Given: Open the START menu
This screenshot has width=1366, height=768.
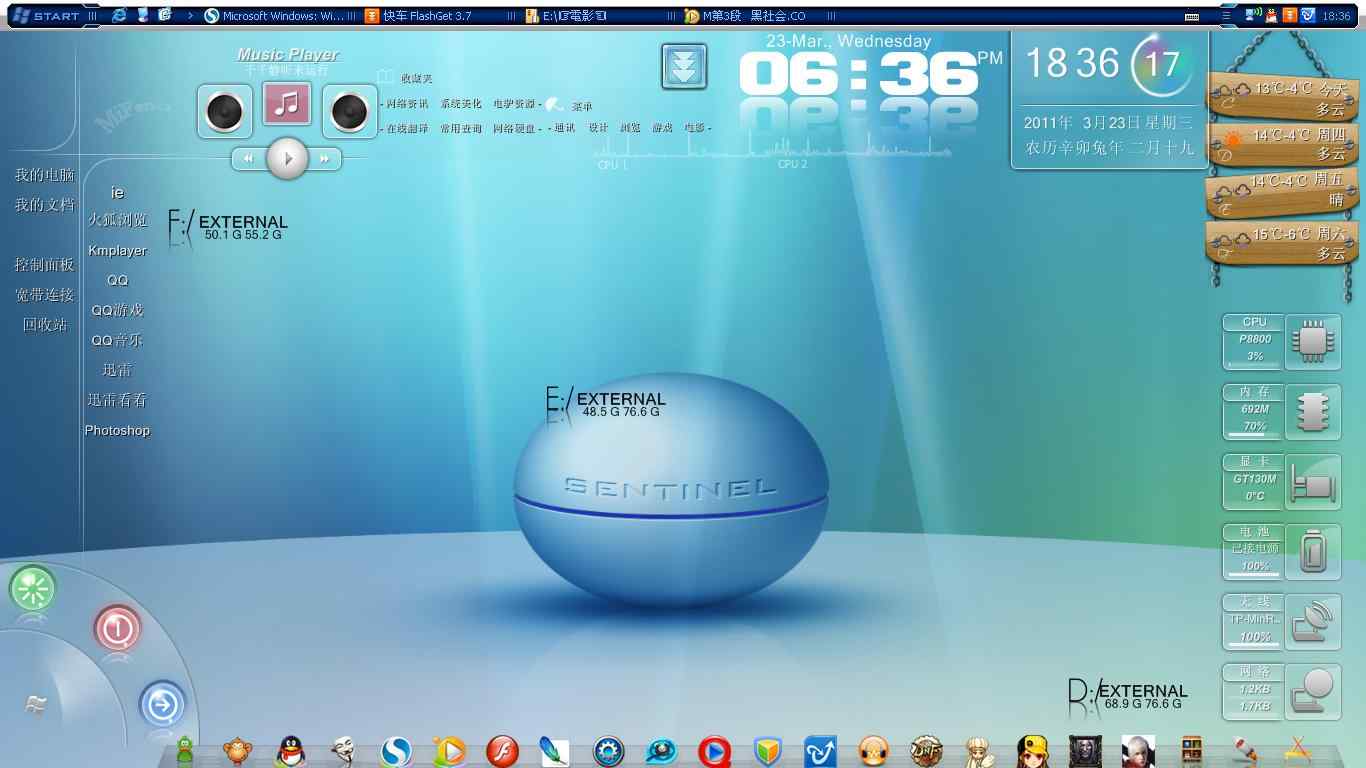Looking at the screenshot, I should coord(46,16).
